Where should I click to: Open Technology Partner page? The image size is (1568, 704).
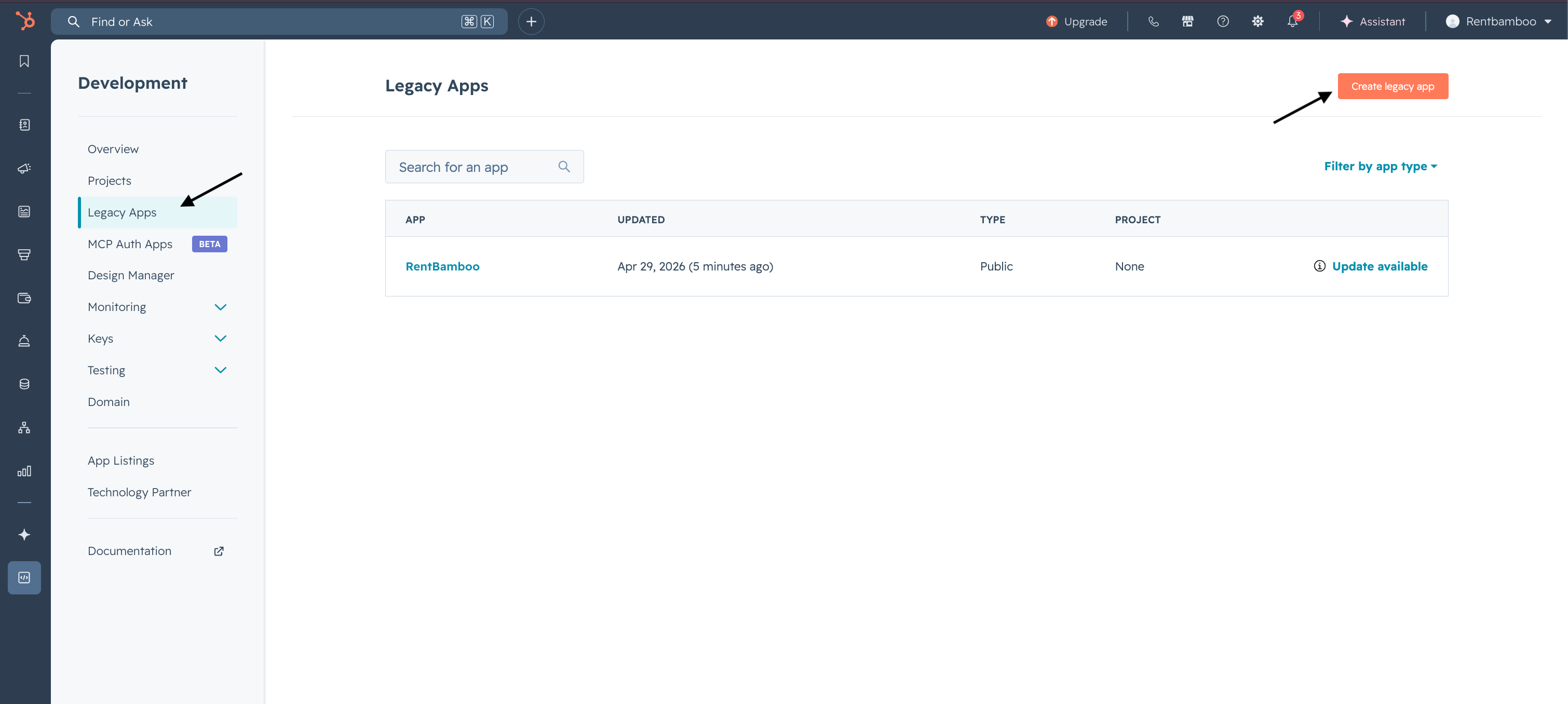pyautogui.click(x=139, y=492)
